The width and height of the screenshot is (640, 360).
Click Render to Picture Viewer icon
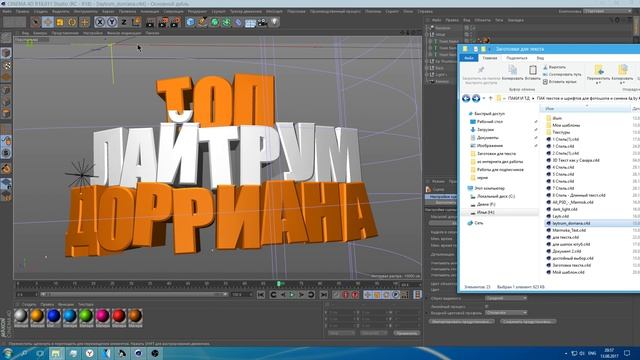163,22
